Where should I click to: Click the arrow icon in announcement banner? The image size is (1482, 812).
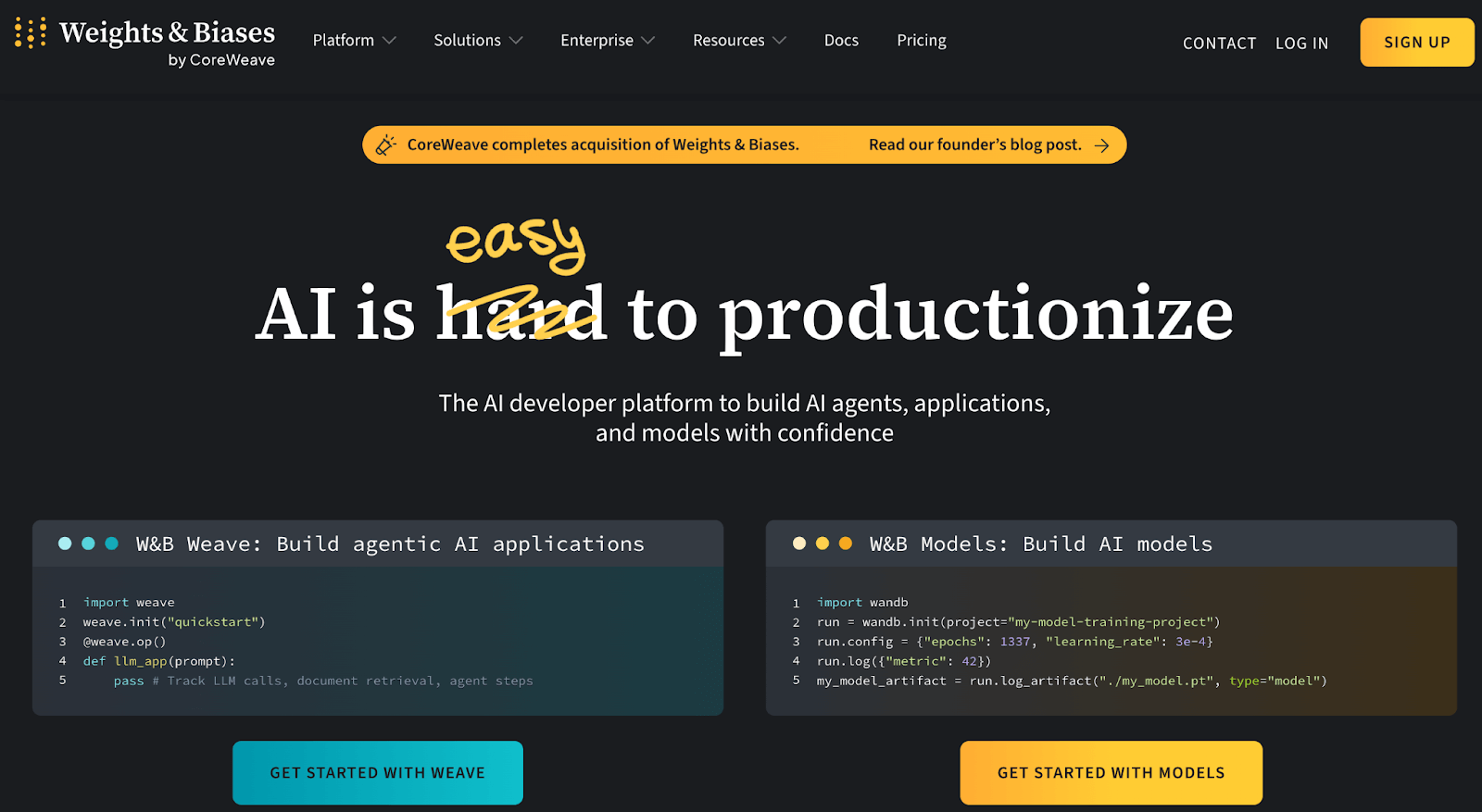1101,145
